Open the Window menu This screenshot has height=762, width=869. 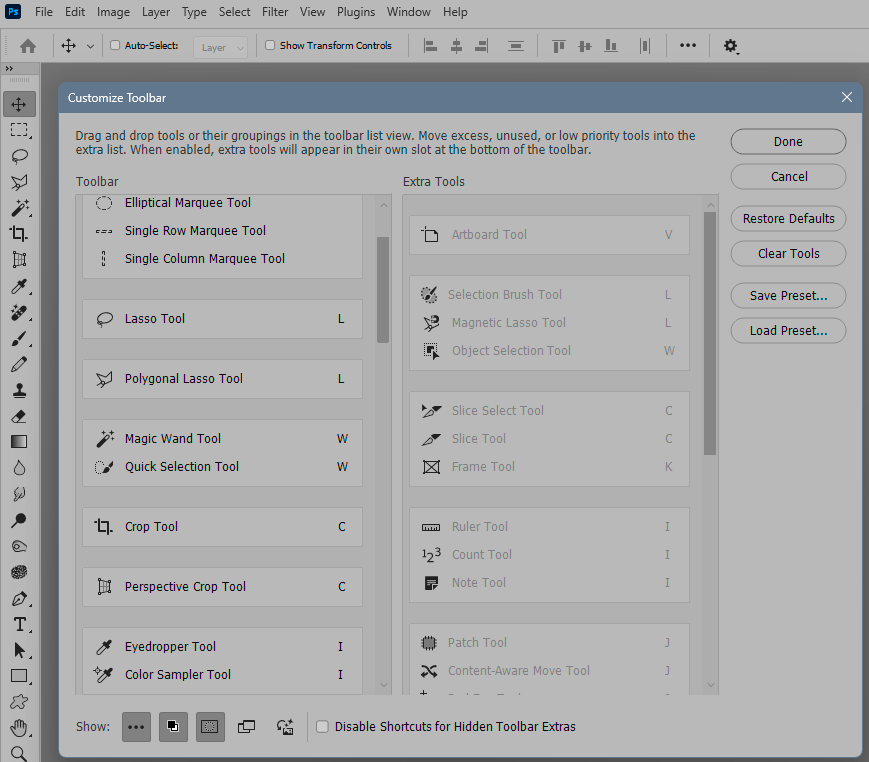[x=408, y=12]
